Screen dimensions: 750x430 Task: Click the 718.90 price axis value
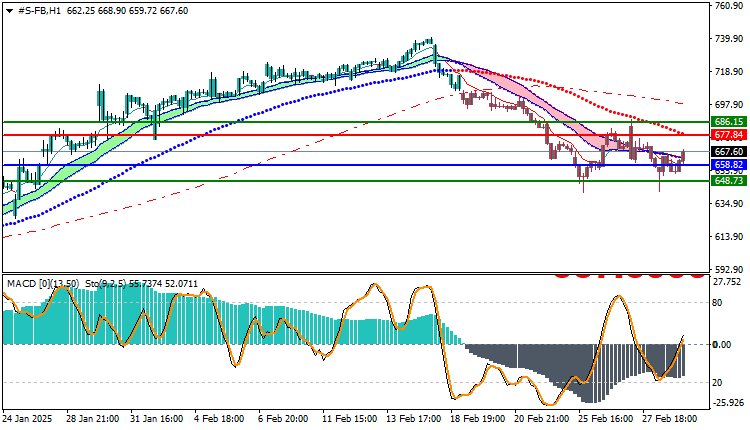[x=728, y=72]
